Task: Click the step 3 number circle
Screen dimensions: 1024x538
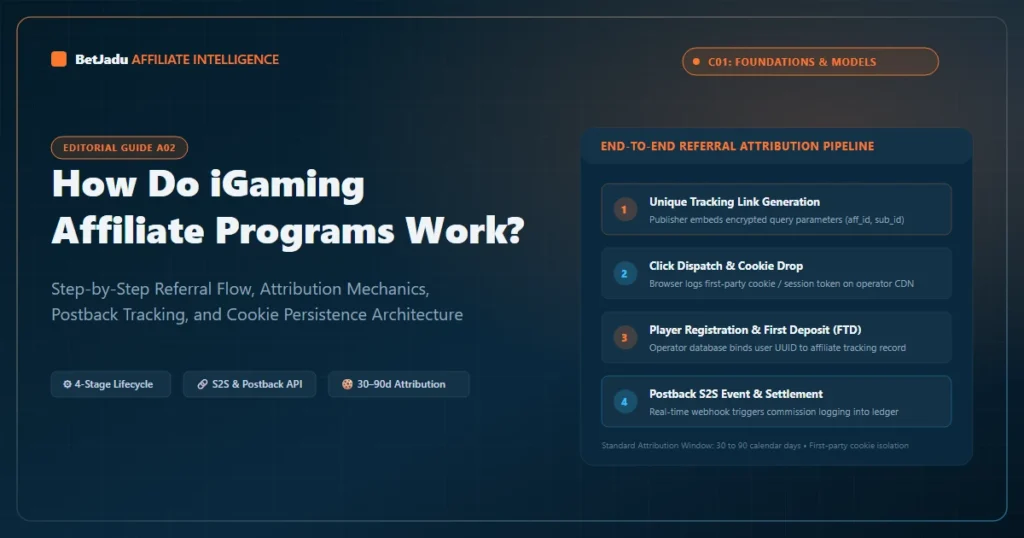Action: [624, 338]
